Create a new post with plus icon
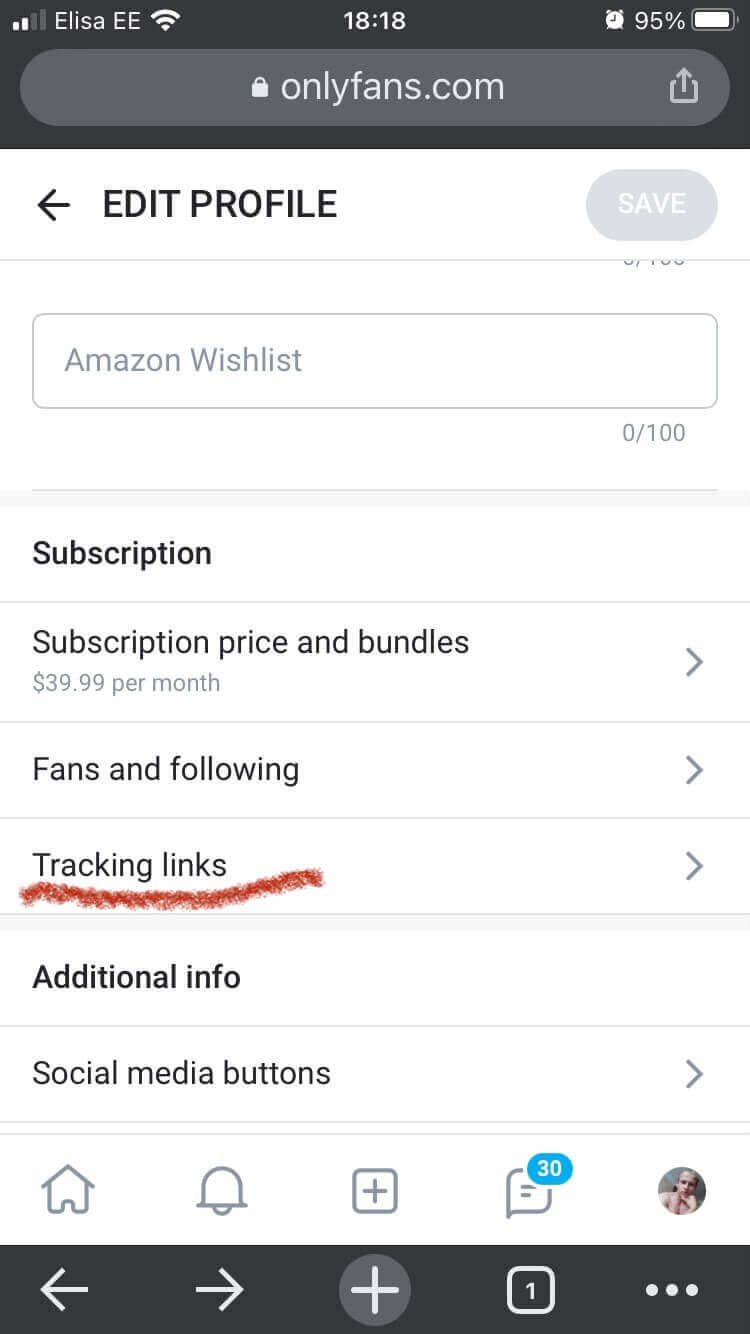The width and height of the screenshot is (750, 1334). point(375,1191)
